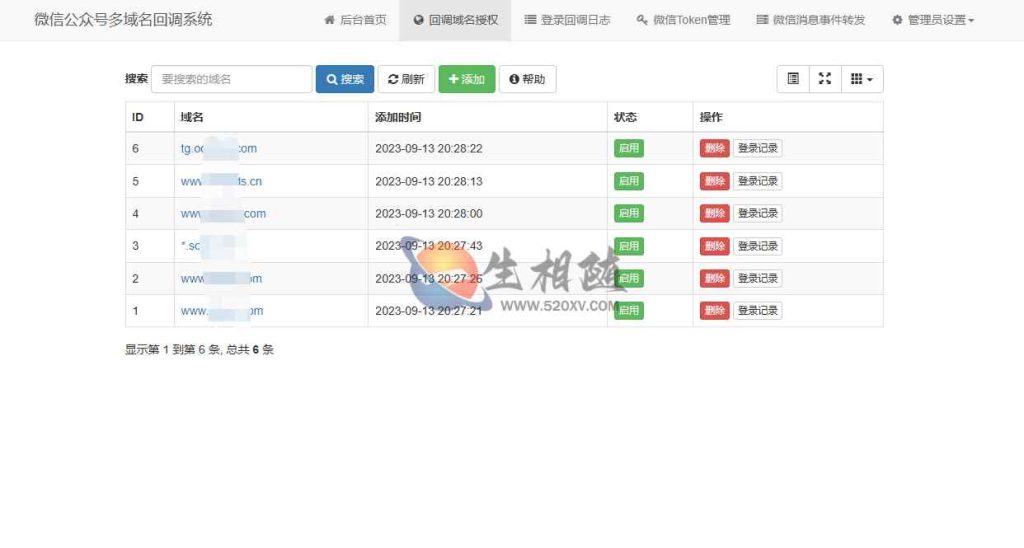The height and width of the screenshot is (548, 1024).
Task: Toggle 启用 status for row 3
Action: [x=629, y=246]
